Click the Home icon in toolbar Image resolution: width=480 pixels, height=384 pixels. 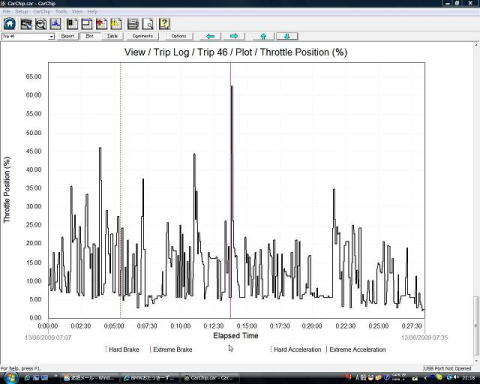tap(10, 24)
